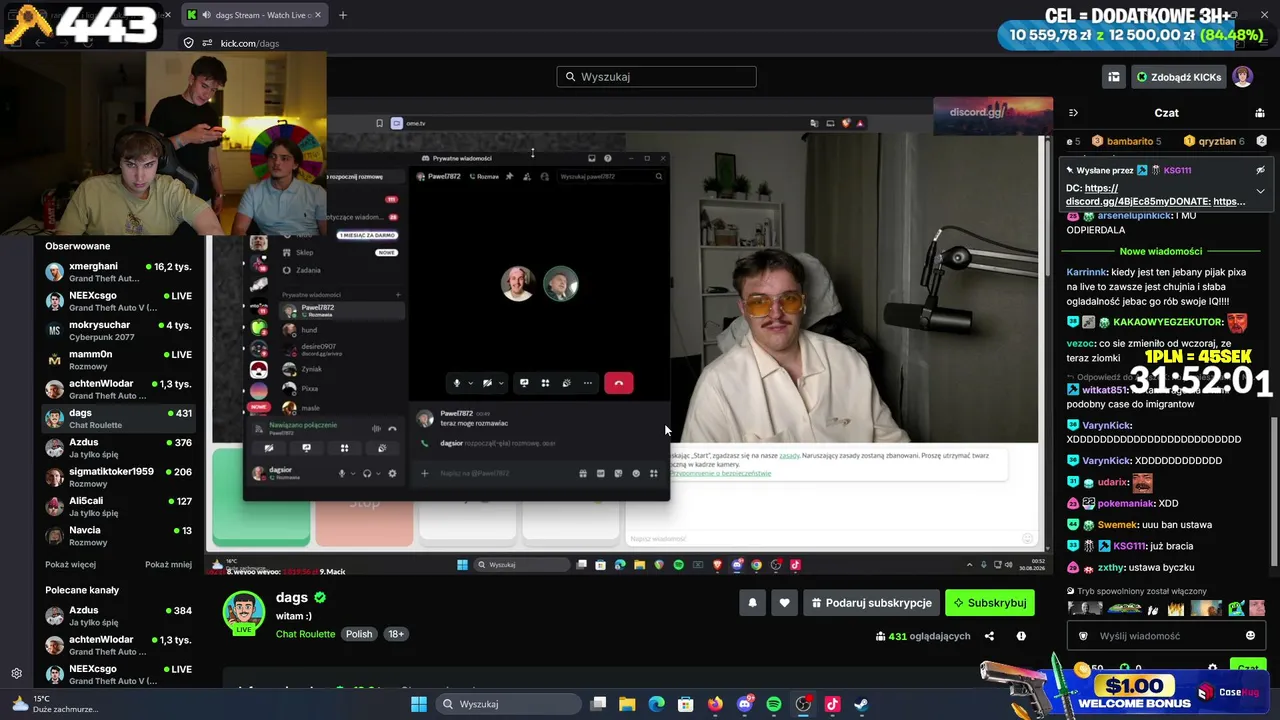The width and height of the screenshot is (1280, 720).
Task: Expand the pinned message from KSG111
Action: 1260,191
